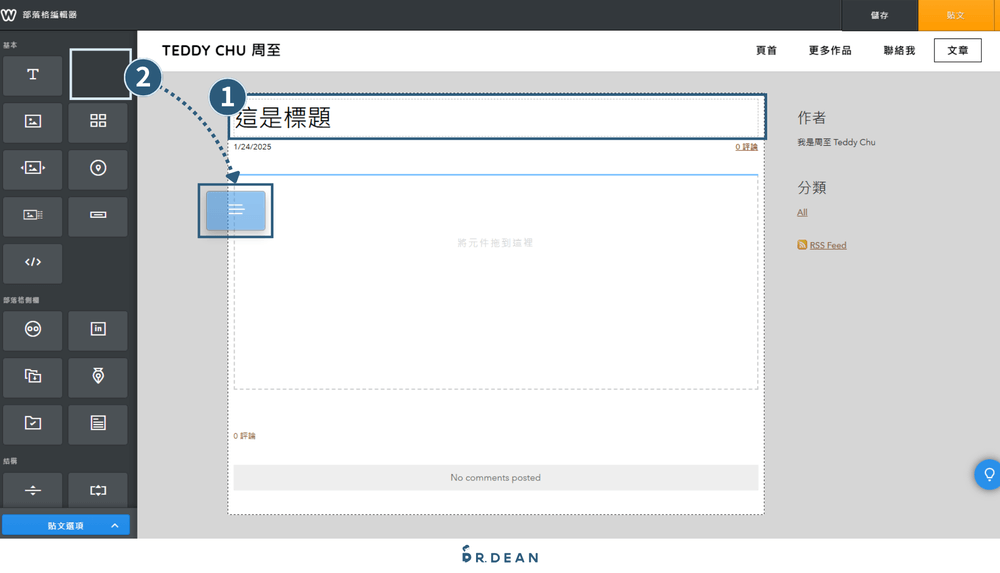The width and height of the screenshot is (1000, 573).
Task: Click the orange 貼文 publish button
Action: pyautogui.click(x=955, y=15)
